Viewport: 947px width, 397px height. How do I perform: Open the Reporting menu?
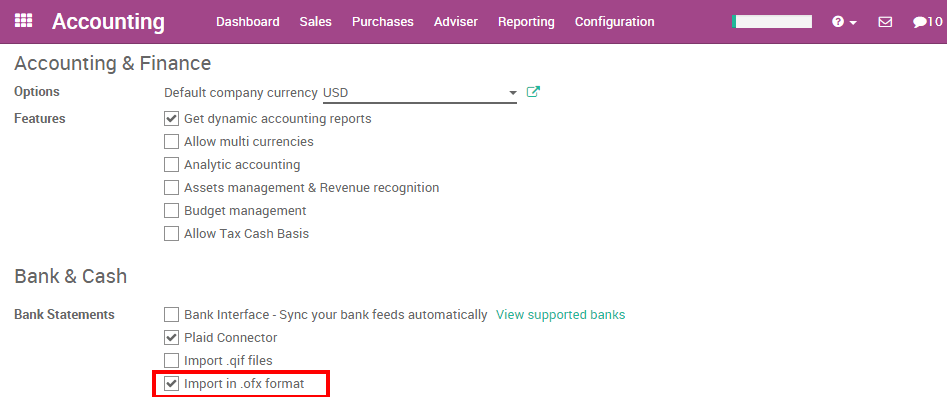pyautogui.click(x=526, y=22)
